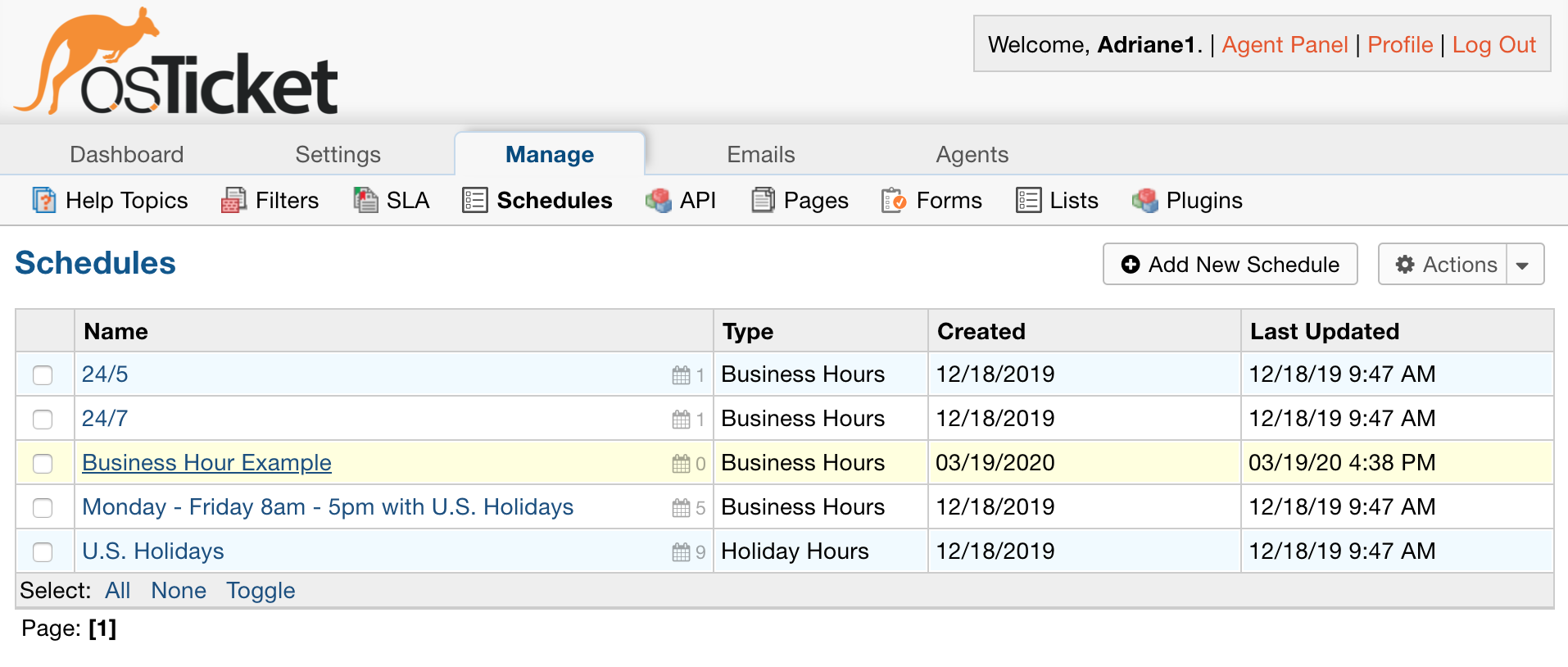This screenshot has width=1568, height=667.
Task: Select the Business Hour Example checkbox
Action: (43, 464)
